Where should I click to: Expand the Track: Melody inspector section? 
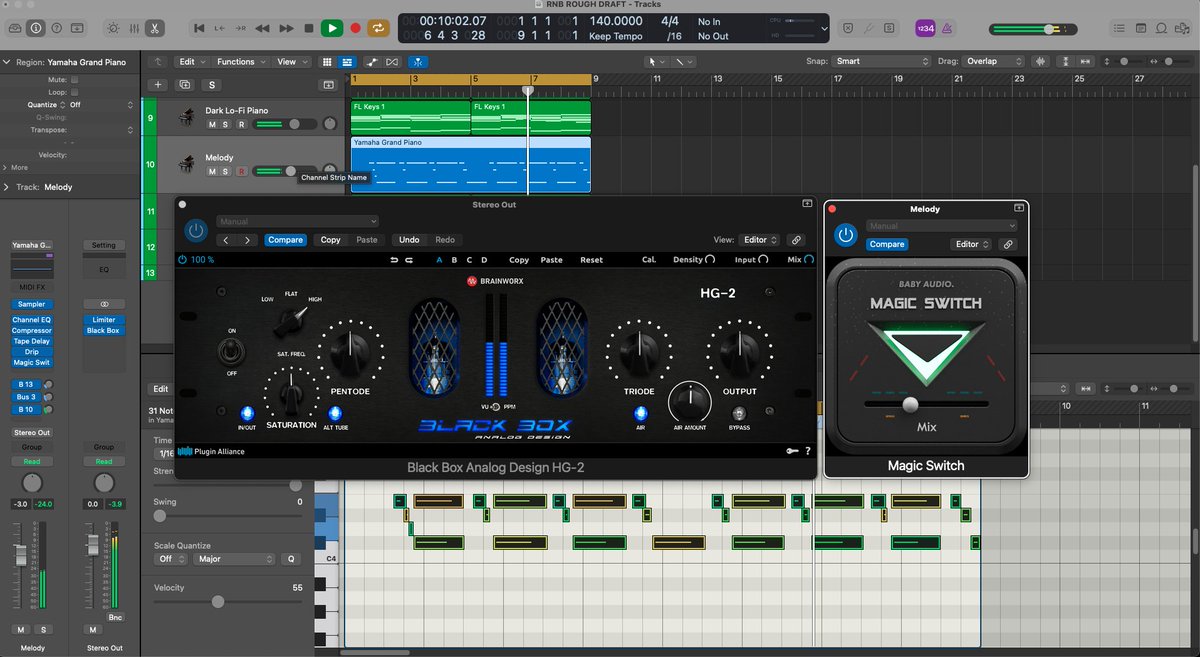tap(8, 187)
